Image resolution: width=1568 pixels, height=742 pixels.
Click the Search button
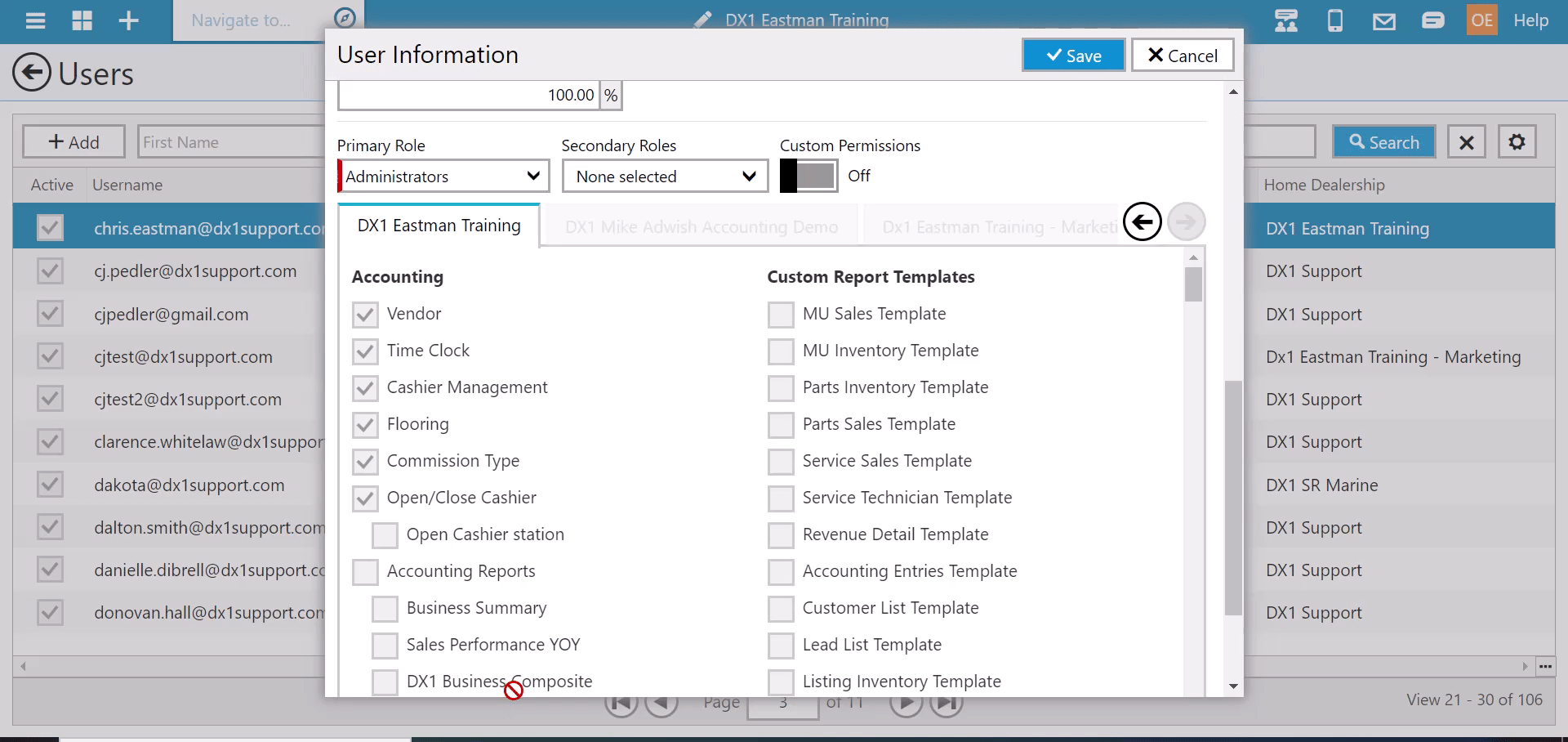[1384, 142]
